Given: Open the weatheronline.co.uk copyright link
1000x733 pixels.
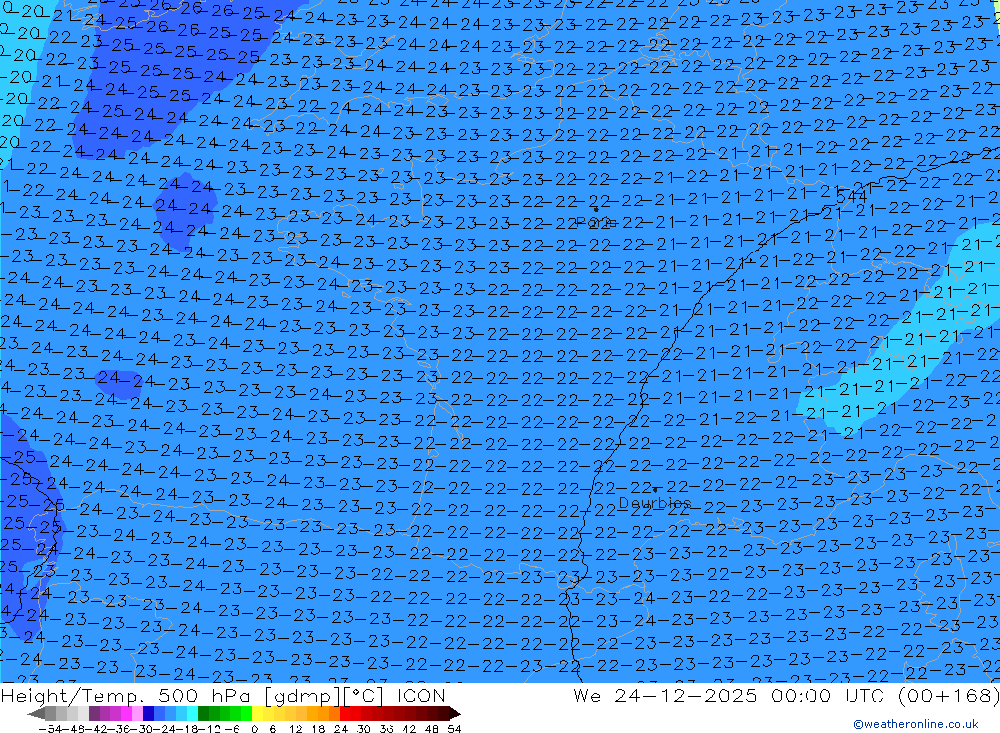Looking at the screenshot, I should 916,723.
